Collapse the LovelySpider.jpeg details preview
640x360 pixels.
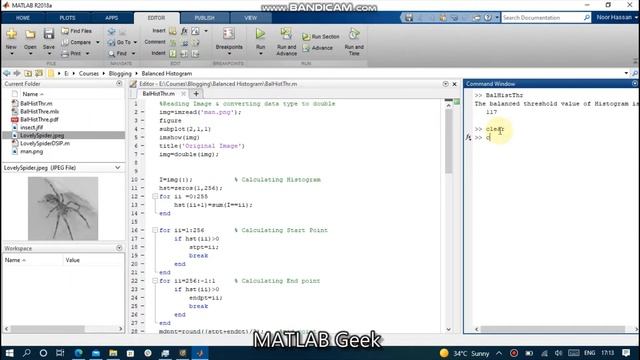(118, 168)
